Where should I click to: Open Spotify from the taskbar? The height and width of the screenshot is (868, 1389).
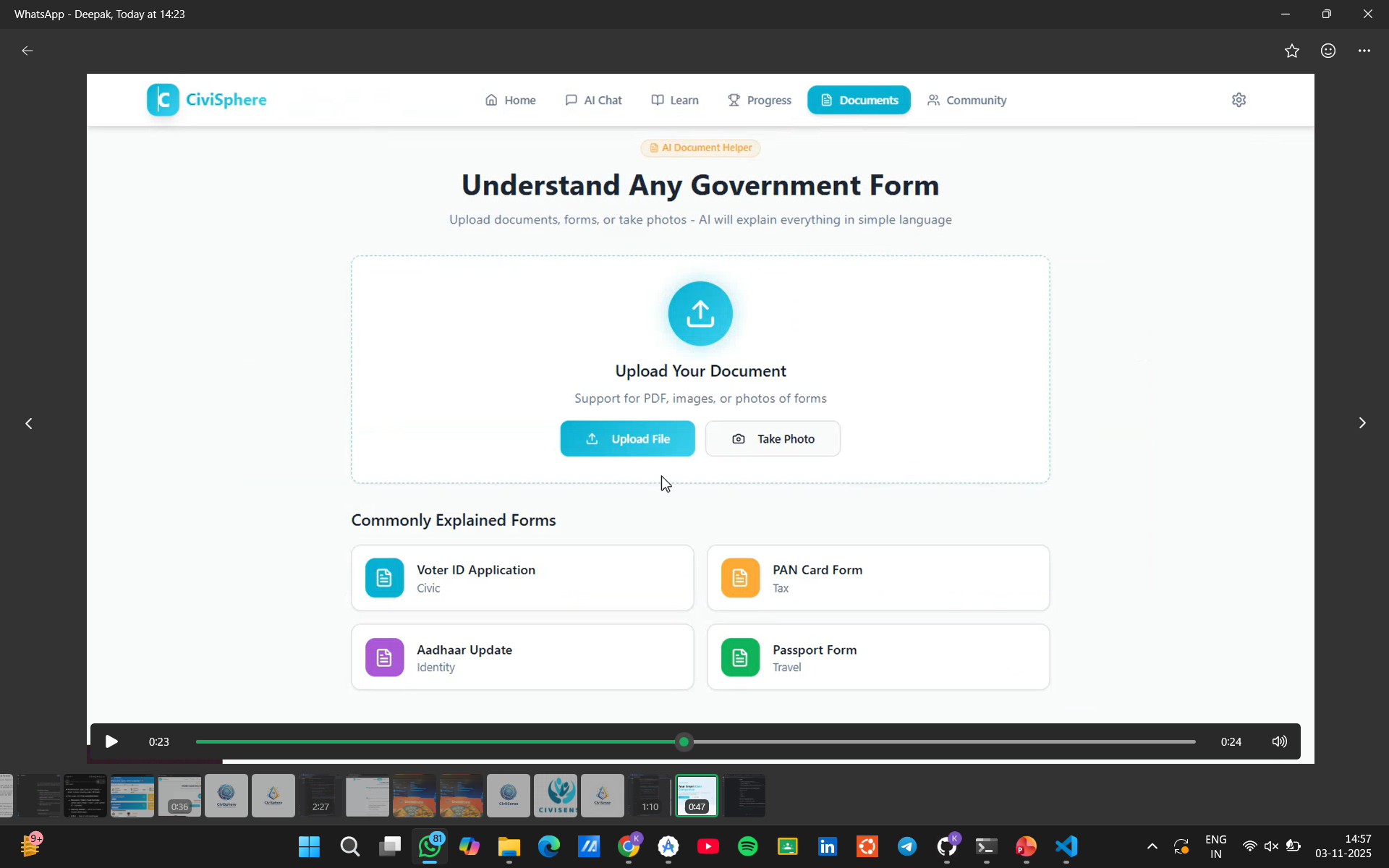[x=747, y=846]
